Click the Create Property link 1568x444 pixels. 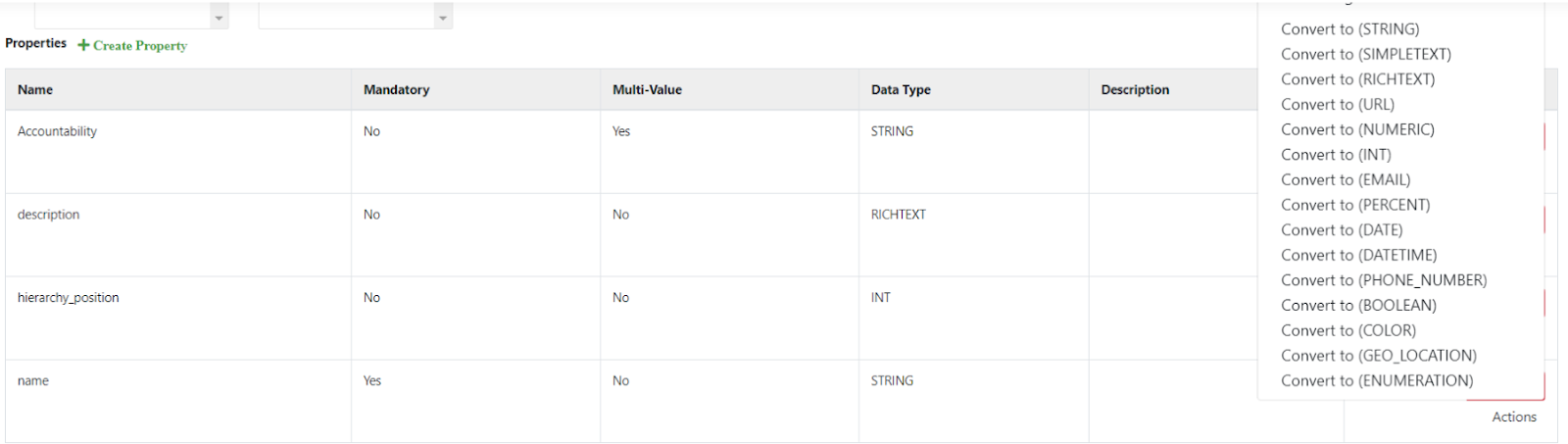click(140, 45)
